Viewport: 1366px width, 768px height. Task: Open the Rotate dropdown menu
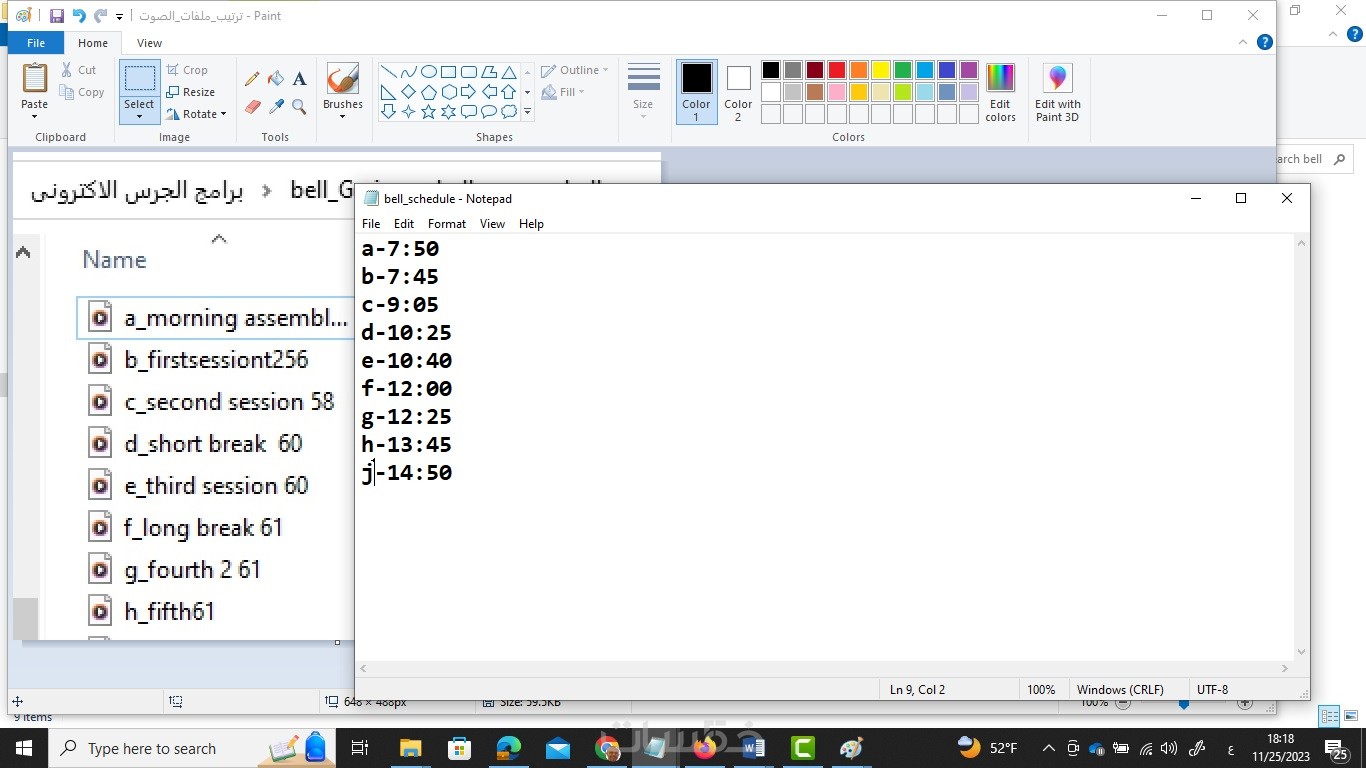click(x=195, y=114)
